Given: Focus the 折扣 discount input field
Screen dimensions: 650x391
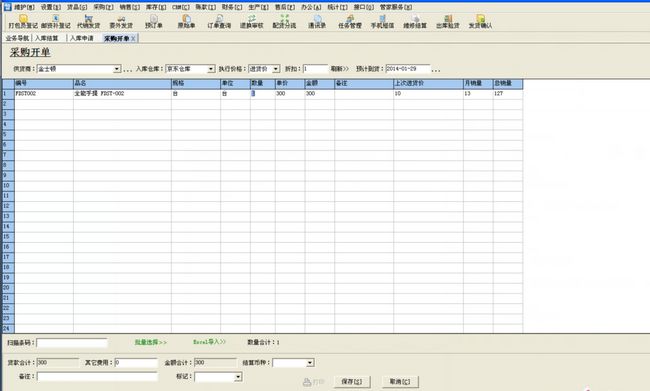Looking at the screenshot, I should pyautogui.click(x=315, y=69).
